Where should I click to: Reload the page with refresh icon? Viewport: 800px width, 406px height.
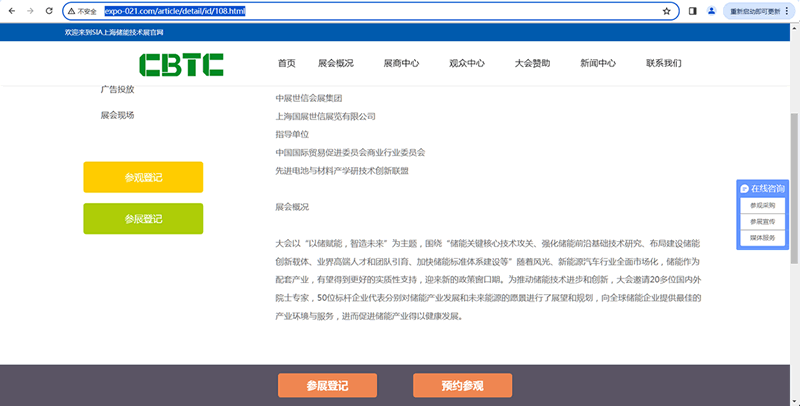tap(49, 11)
